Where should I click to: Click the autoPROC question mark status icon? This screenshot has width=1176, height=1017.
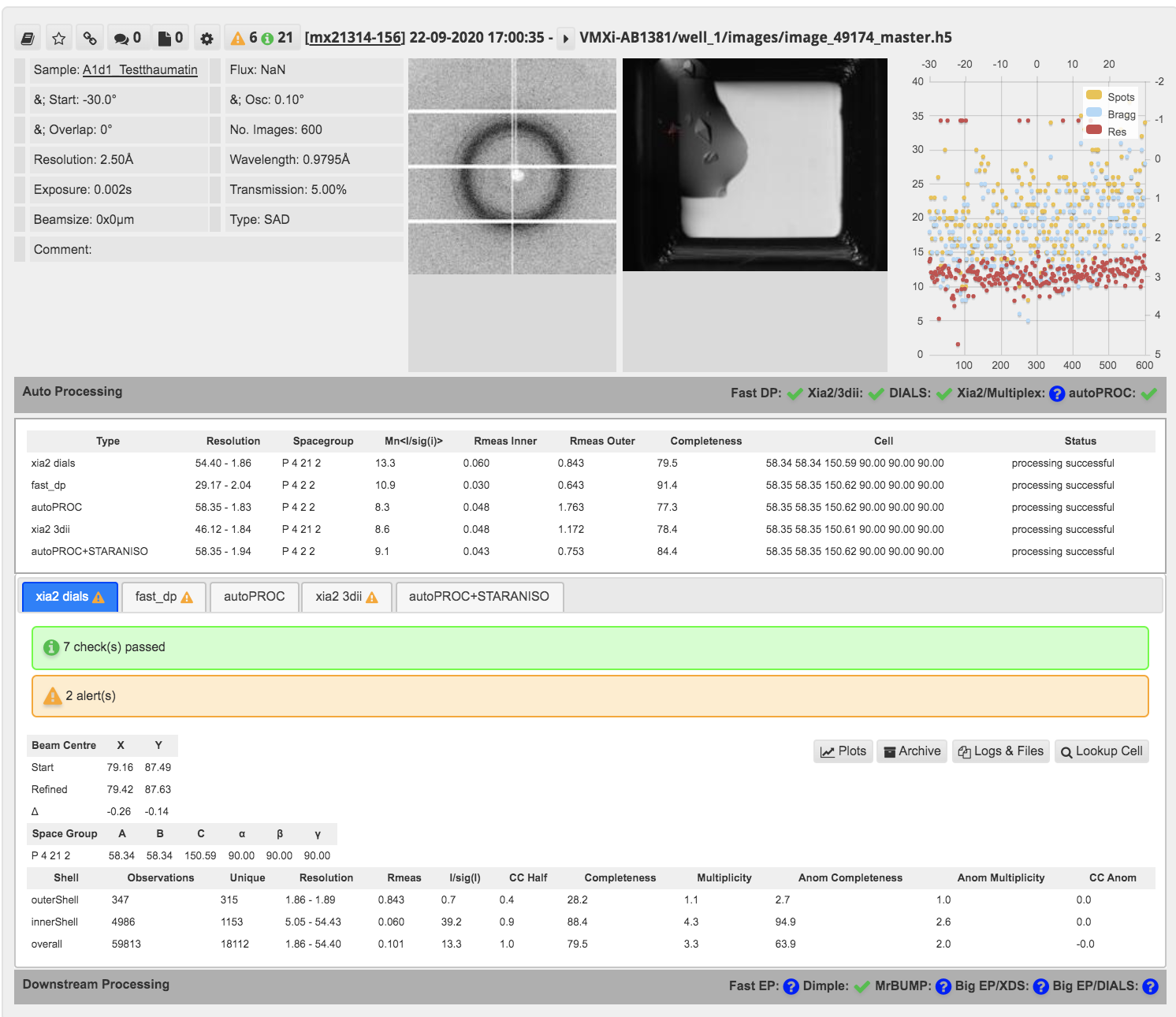(1056, 393)
